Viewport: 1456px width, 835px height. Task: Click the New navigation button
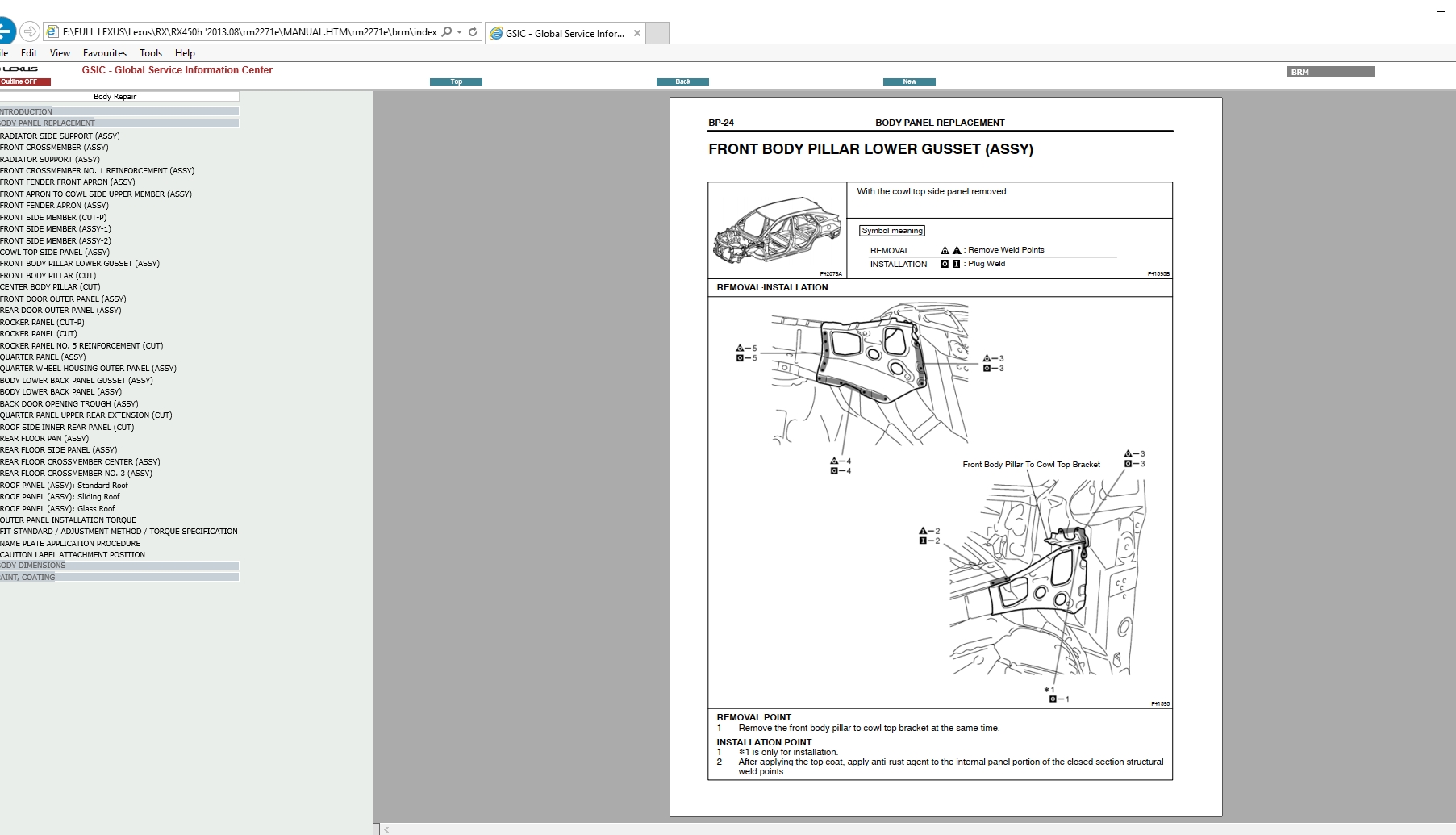(909, 81)
